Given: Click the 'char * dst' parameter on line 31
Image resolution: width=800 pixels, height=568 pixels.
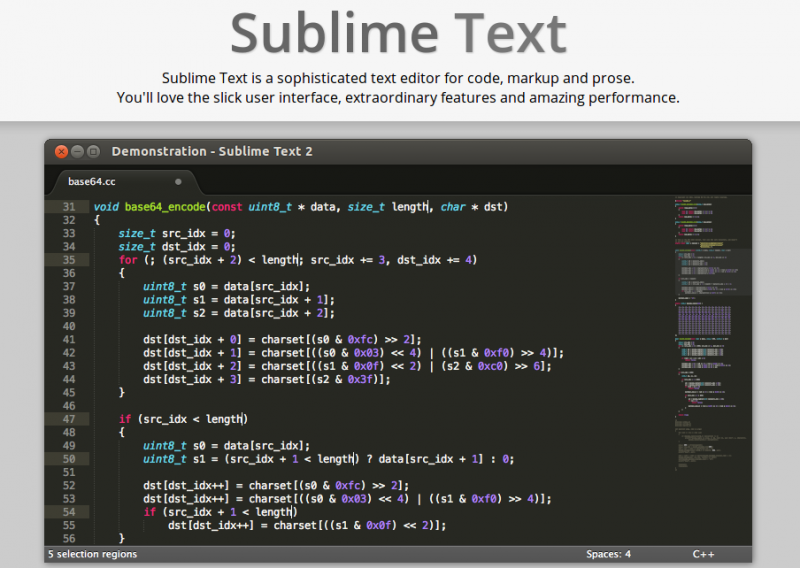Looking at the screenshot, I should (474, 207).
